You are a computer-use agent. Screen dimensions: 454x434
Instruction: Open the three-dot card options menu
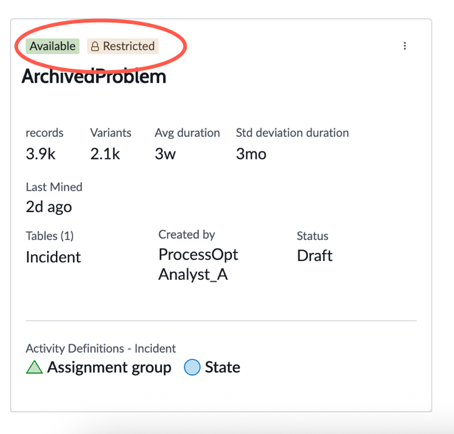click(x=405, y=46)
